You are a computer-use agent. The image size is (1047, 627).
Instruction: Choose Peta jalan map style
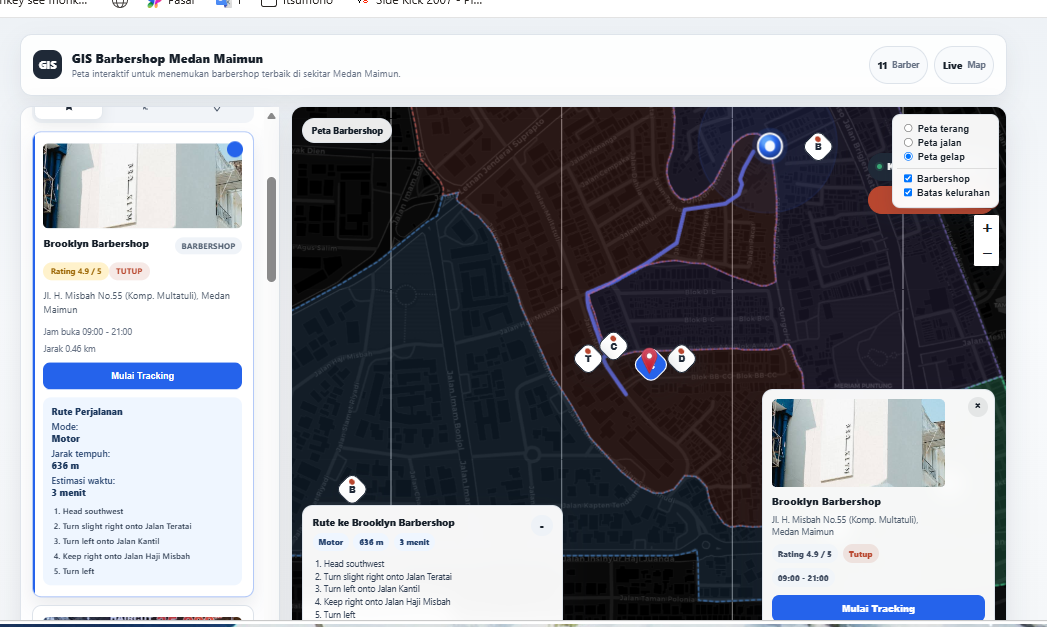click(908, 142)
